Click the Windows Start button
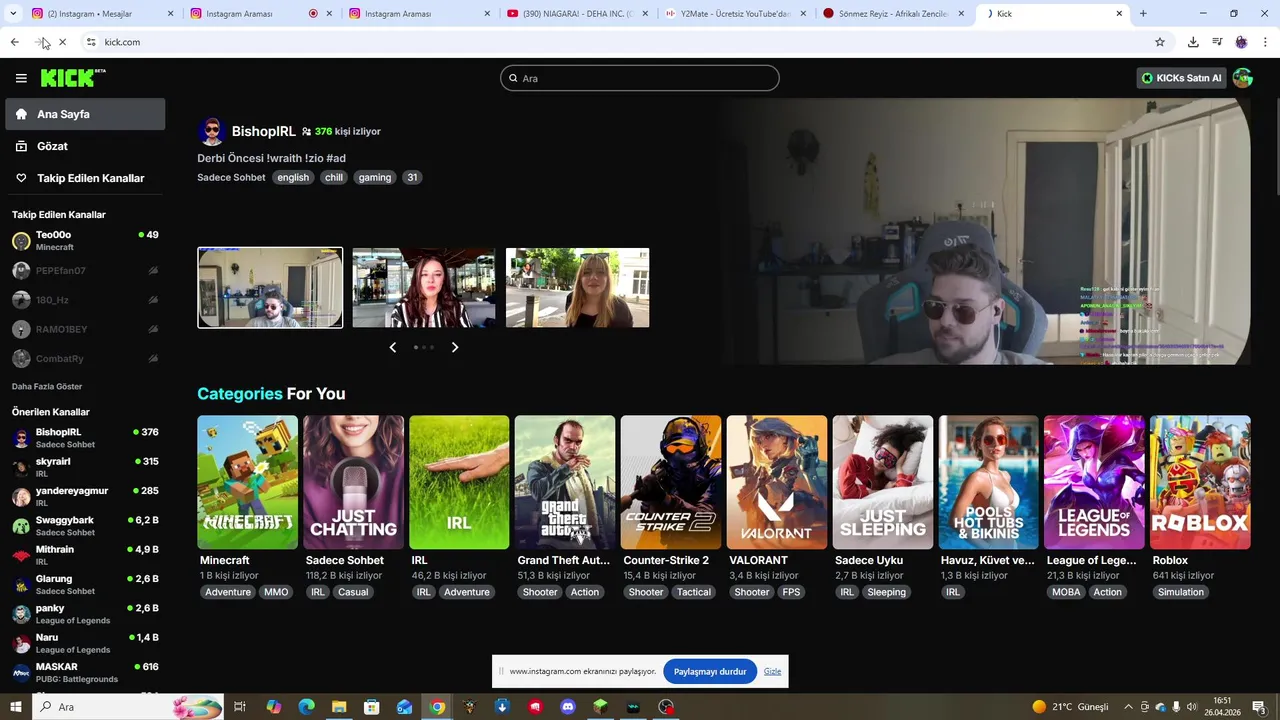This screenshot has height=720, width=1280. pyautogui.click(x=15, y=707)
